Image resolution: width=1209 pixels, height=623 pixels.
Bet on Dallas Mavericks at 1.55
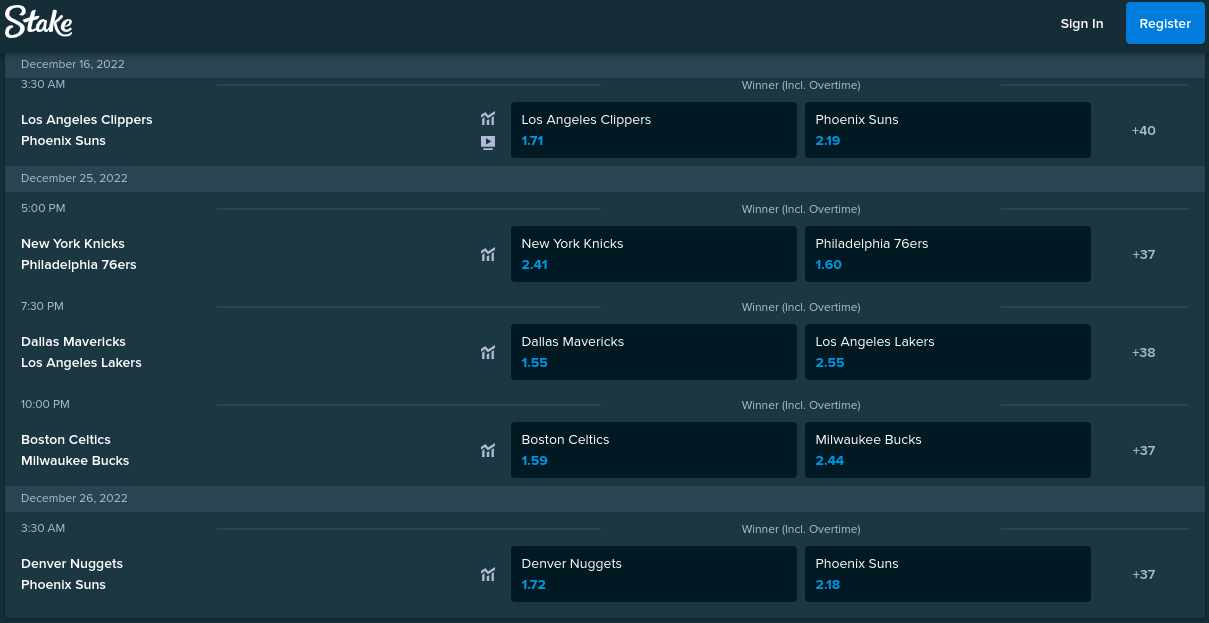654,352
